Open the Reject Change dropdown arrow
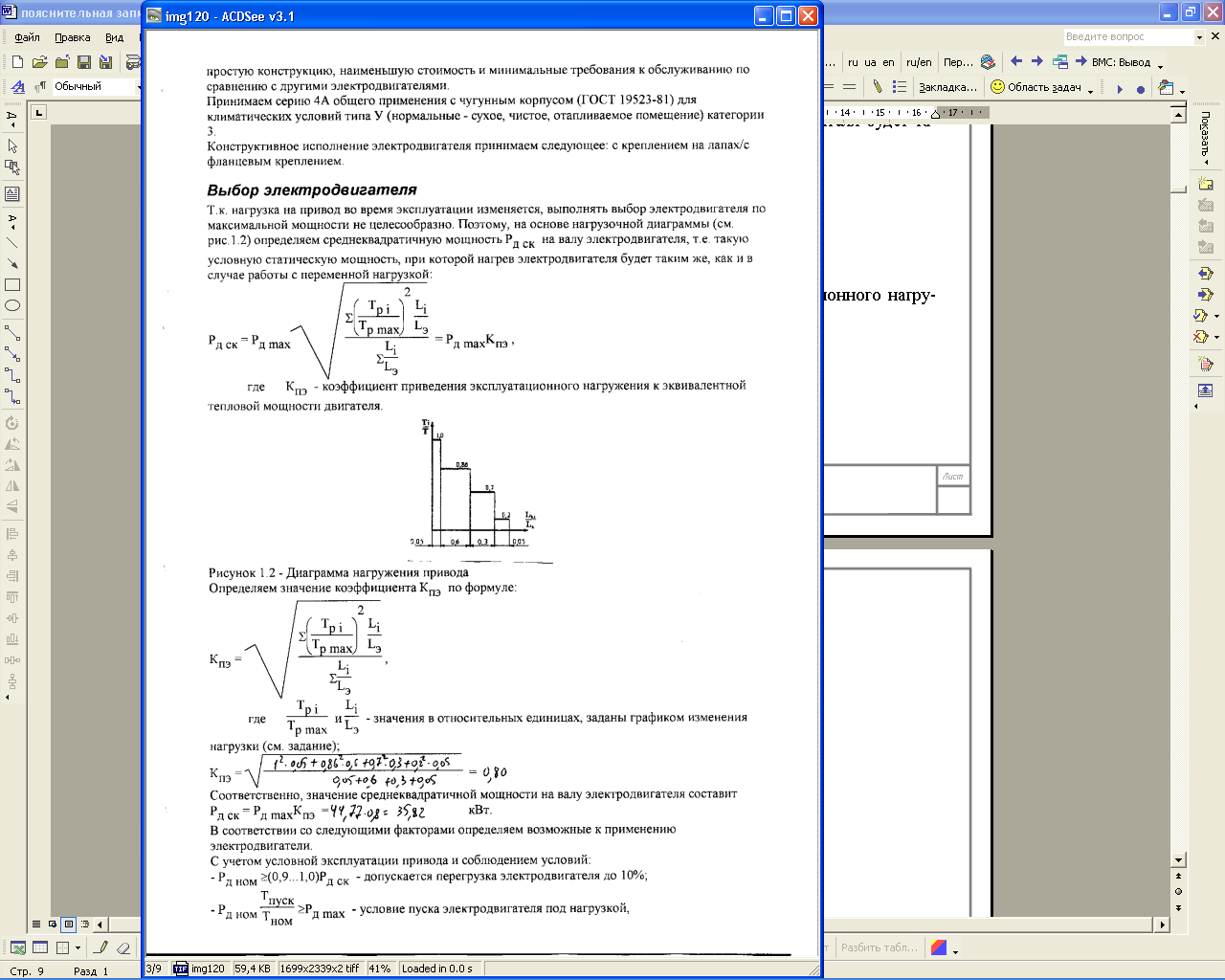The height and width of the screenshot is (980, 1225). 1216,337
